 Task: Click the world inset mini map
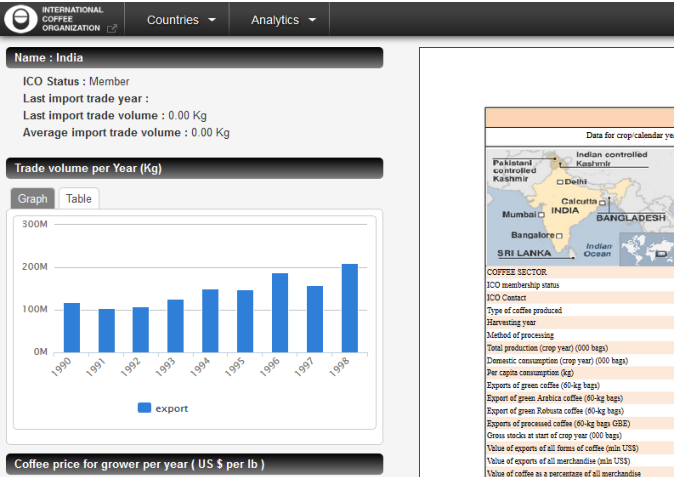pos(647,249)
